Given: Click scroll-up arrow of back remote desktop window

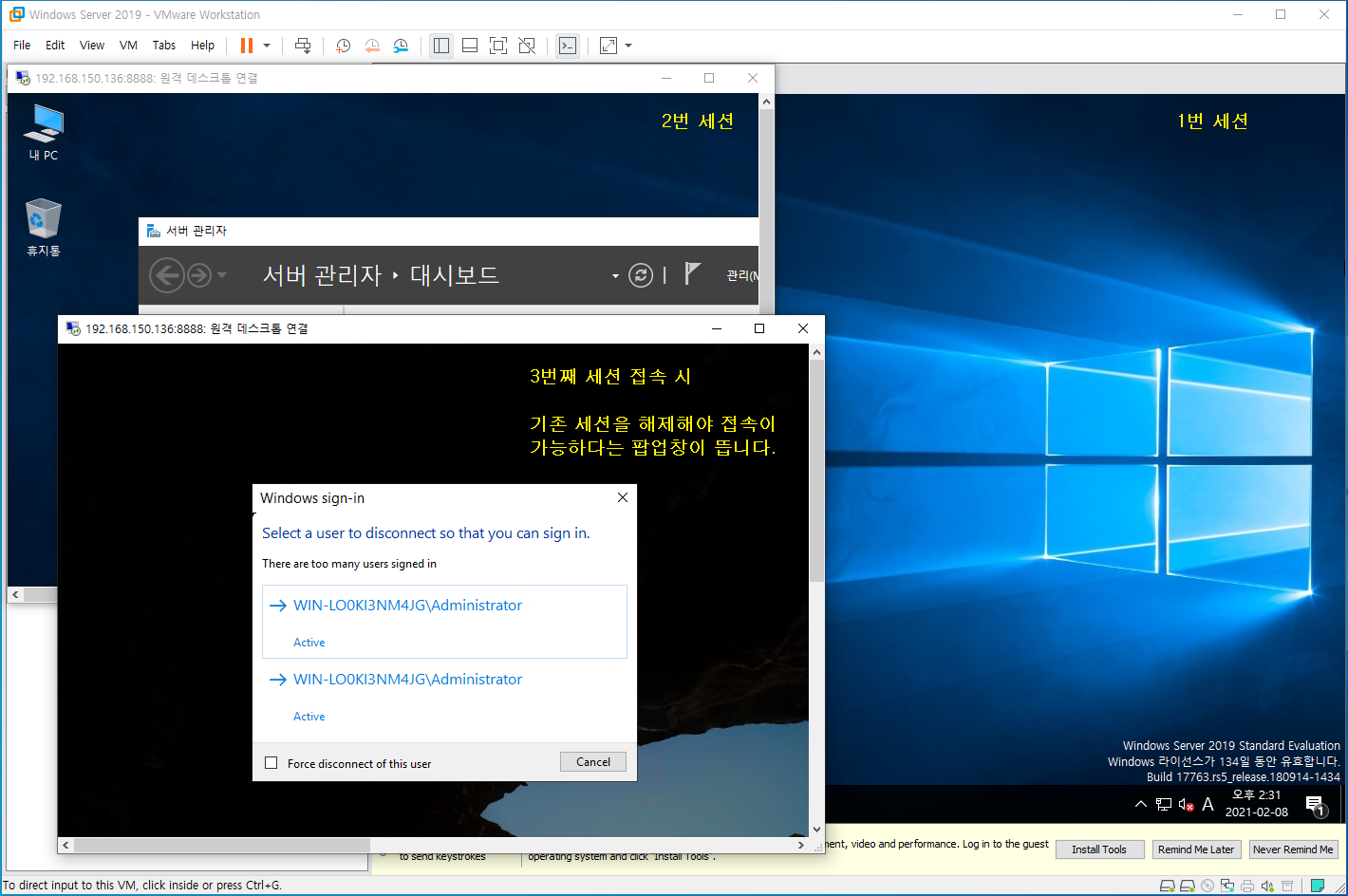Looking at the screenshot, I should [766, 102].
